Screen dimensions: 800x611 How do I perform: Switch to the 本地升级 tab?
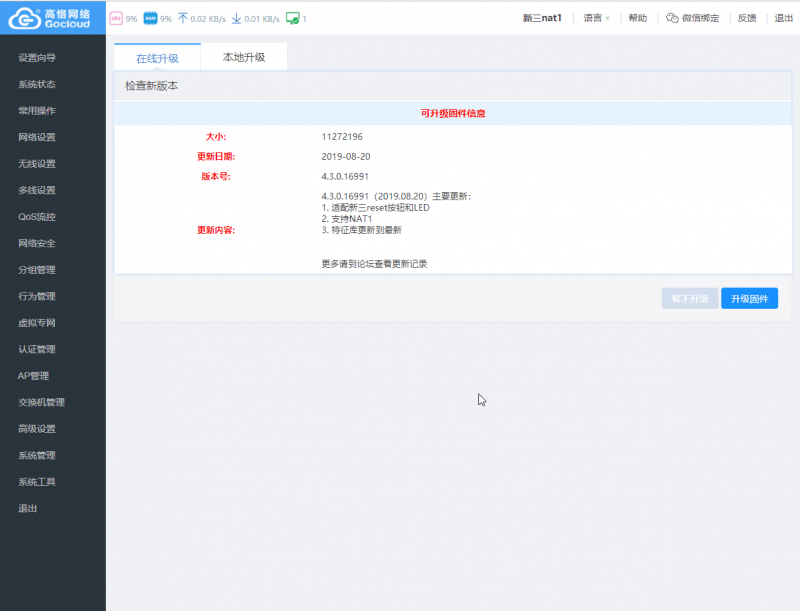[244, 57]
